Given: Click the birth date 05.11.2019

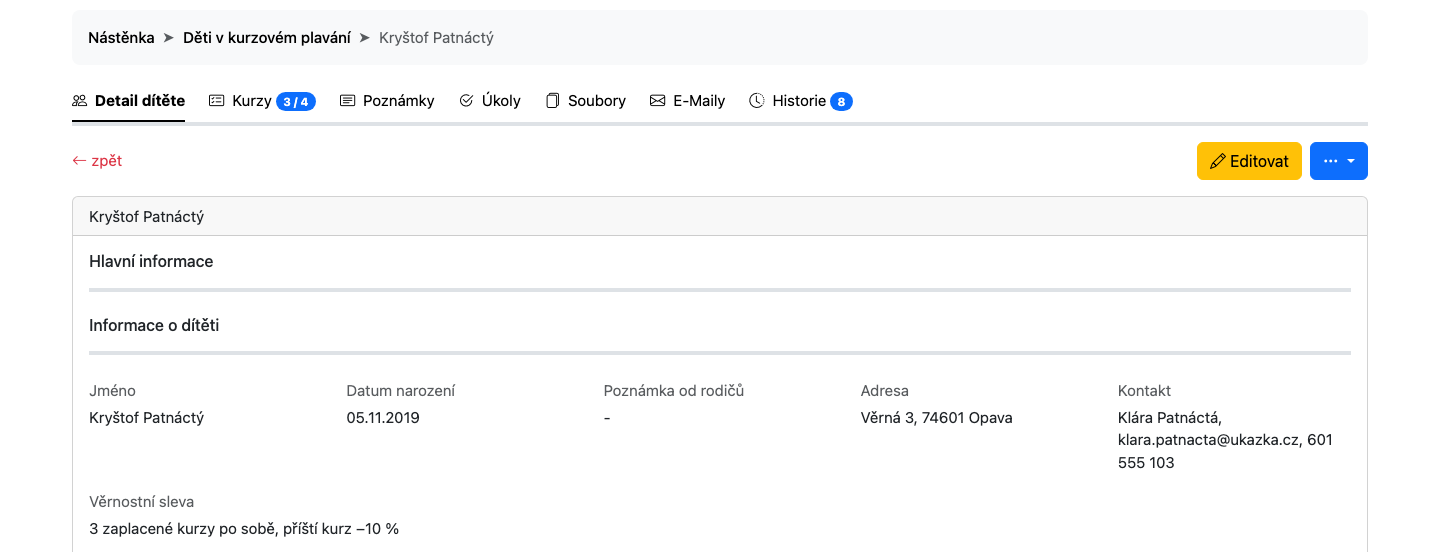Looking at the screenshot, I should (383, 418).
